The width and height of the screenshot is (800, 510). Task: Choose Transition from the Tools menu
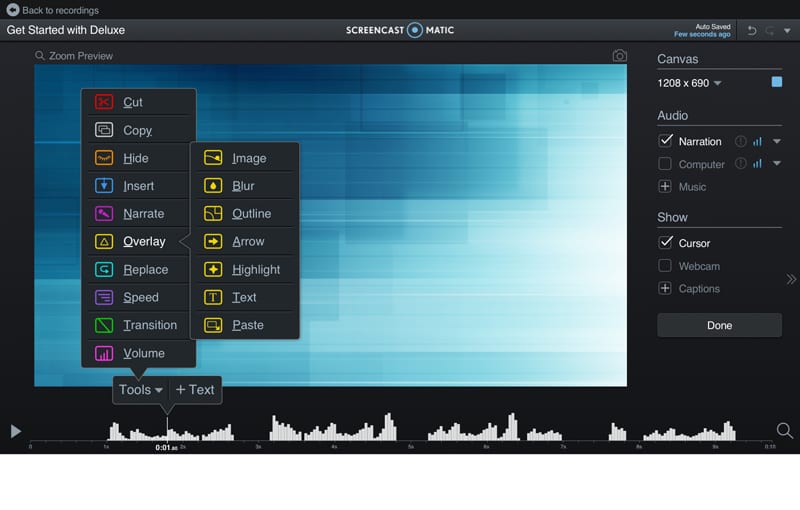pos(138,325)
